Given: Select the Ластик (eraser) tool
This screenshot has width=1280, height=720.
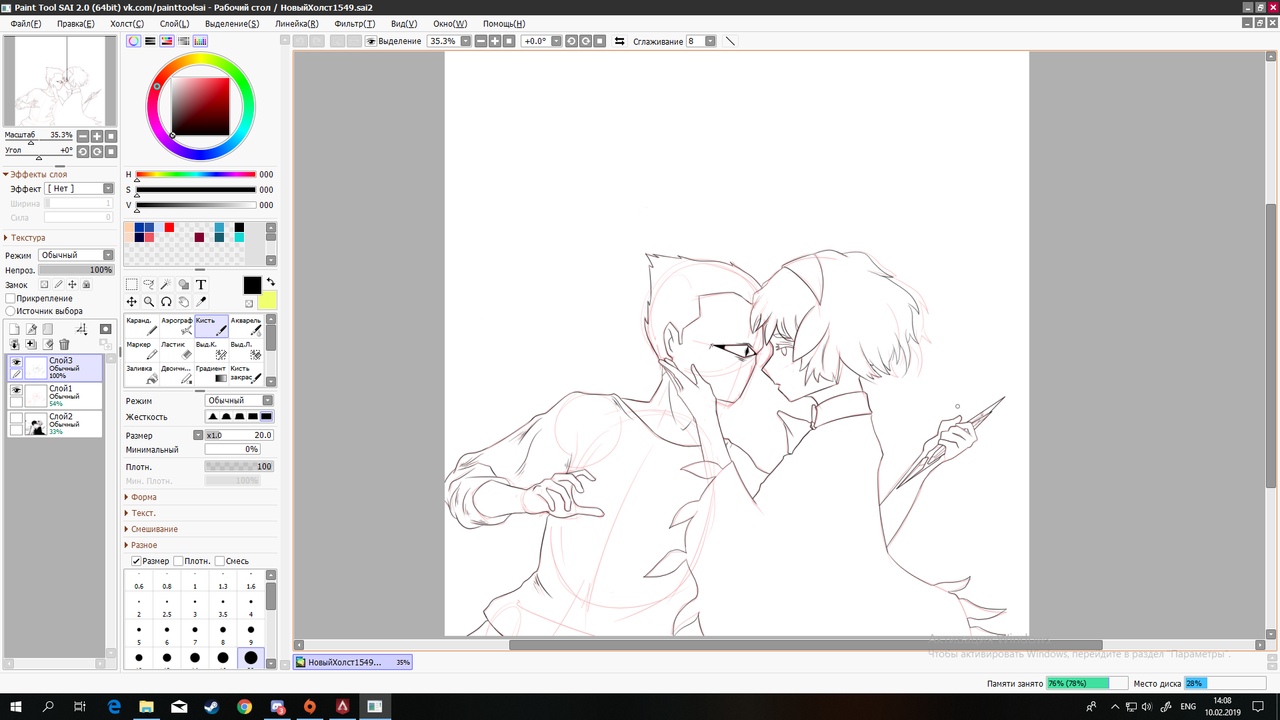Looking at the screenshot, I should tap(176, 350).
